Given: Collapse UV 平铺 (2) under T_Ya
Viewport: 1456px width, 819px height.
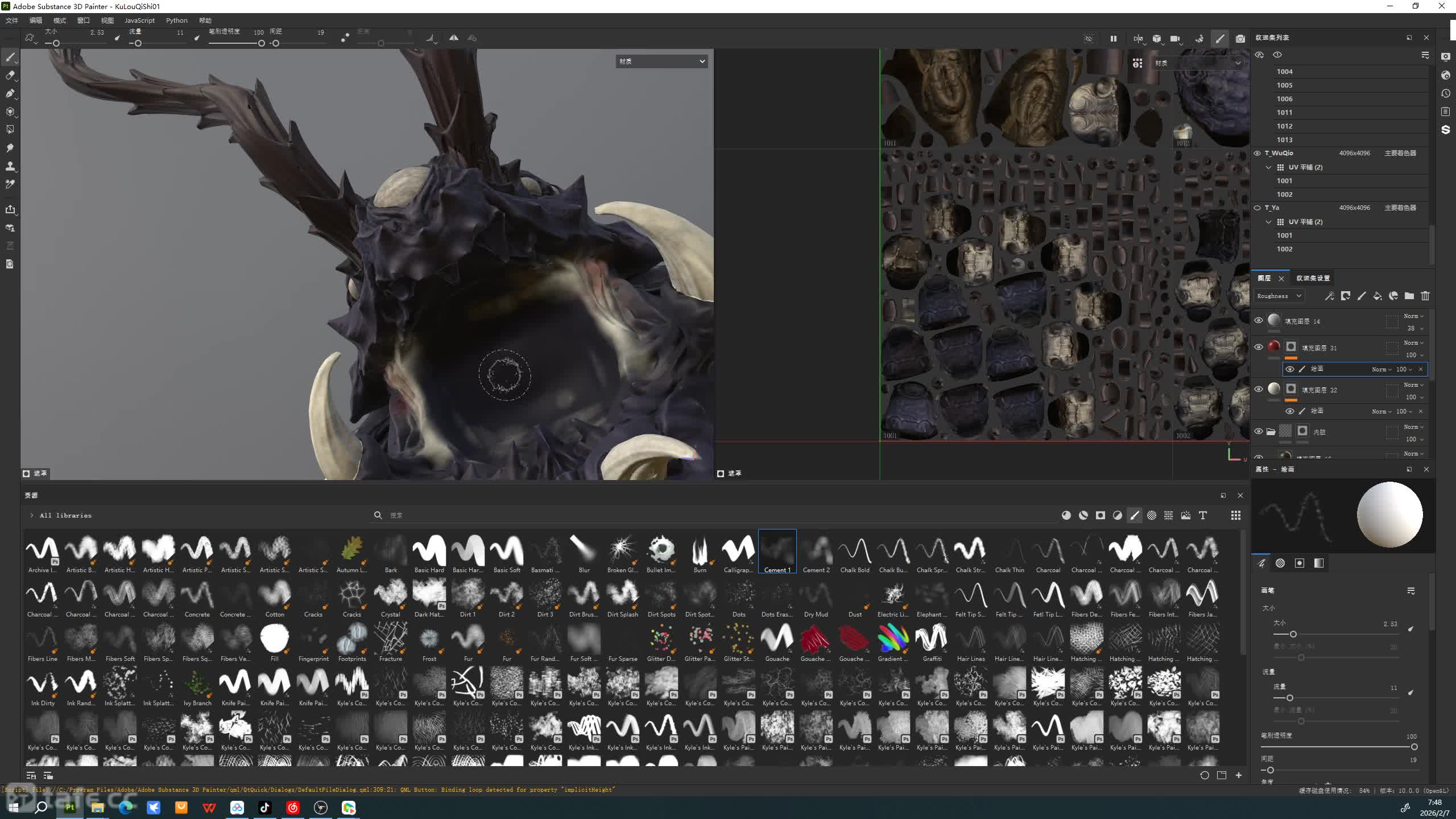Looking at the screenshot, I should pyautogui.click(x=1268, y=222).
